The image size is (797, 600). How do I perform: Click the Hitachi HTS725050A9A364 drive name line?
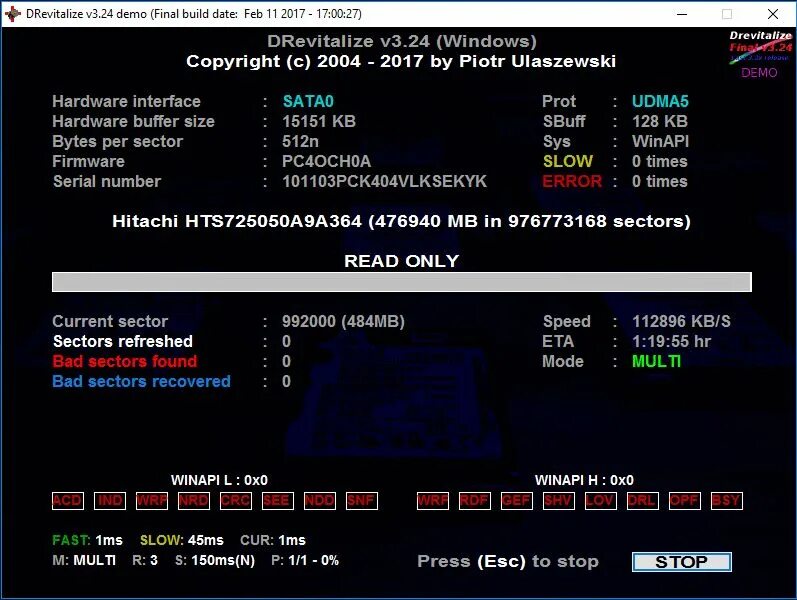tap(401, 222)
